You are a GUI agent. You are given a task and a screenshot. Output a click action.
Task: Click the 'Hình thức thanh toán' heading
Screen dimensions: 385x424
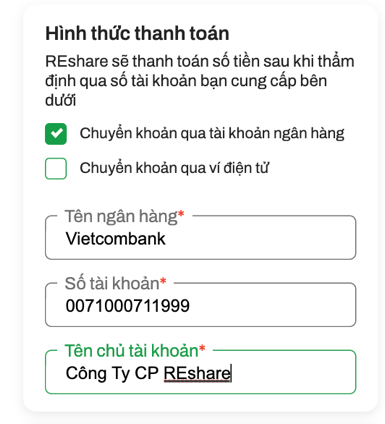point(137,33)
